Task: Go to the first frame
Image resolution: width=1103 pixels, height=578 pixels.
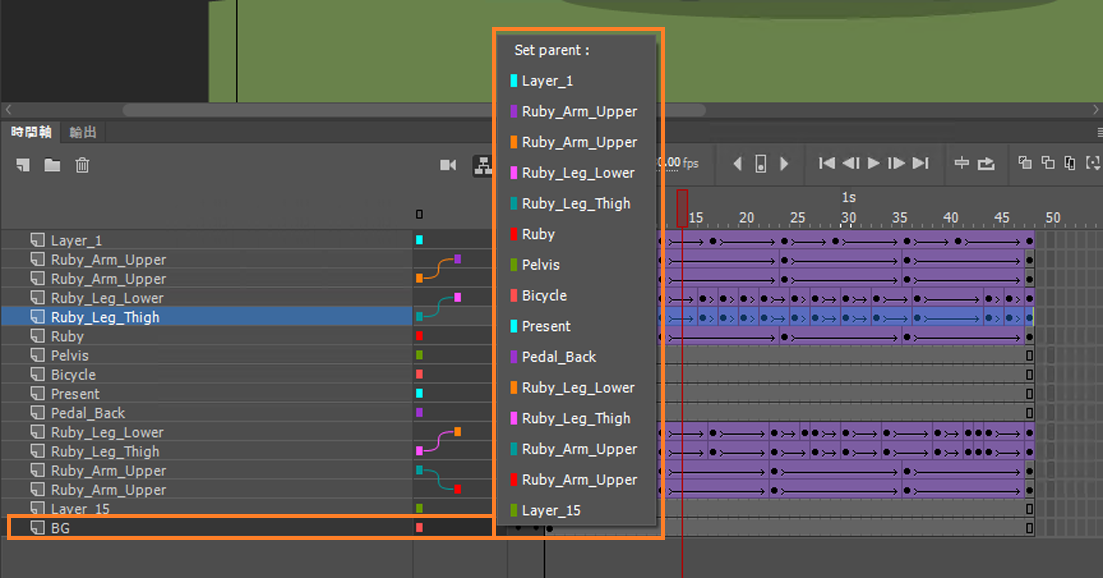Action: (827, 163)
